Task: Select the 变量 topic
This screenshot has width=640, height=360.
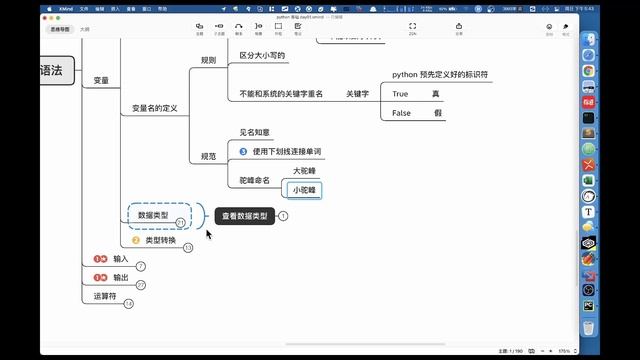Action: coord(101,80)
